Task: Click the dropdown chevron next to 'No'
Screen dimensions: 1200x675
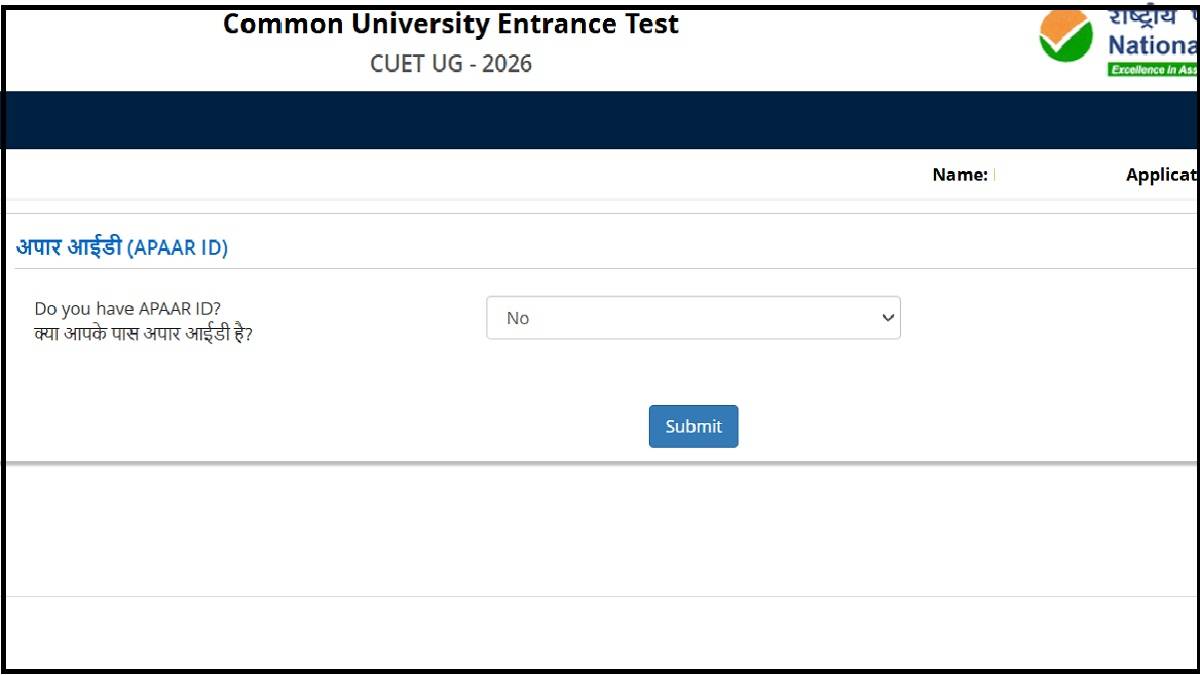Action: [887, 317]
